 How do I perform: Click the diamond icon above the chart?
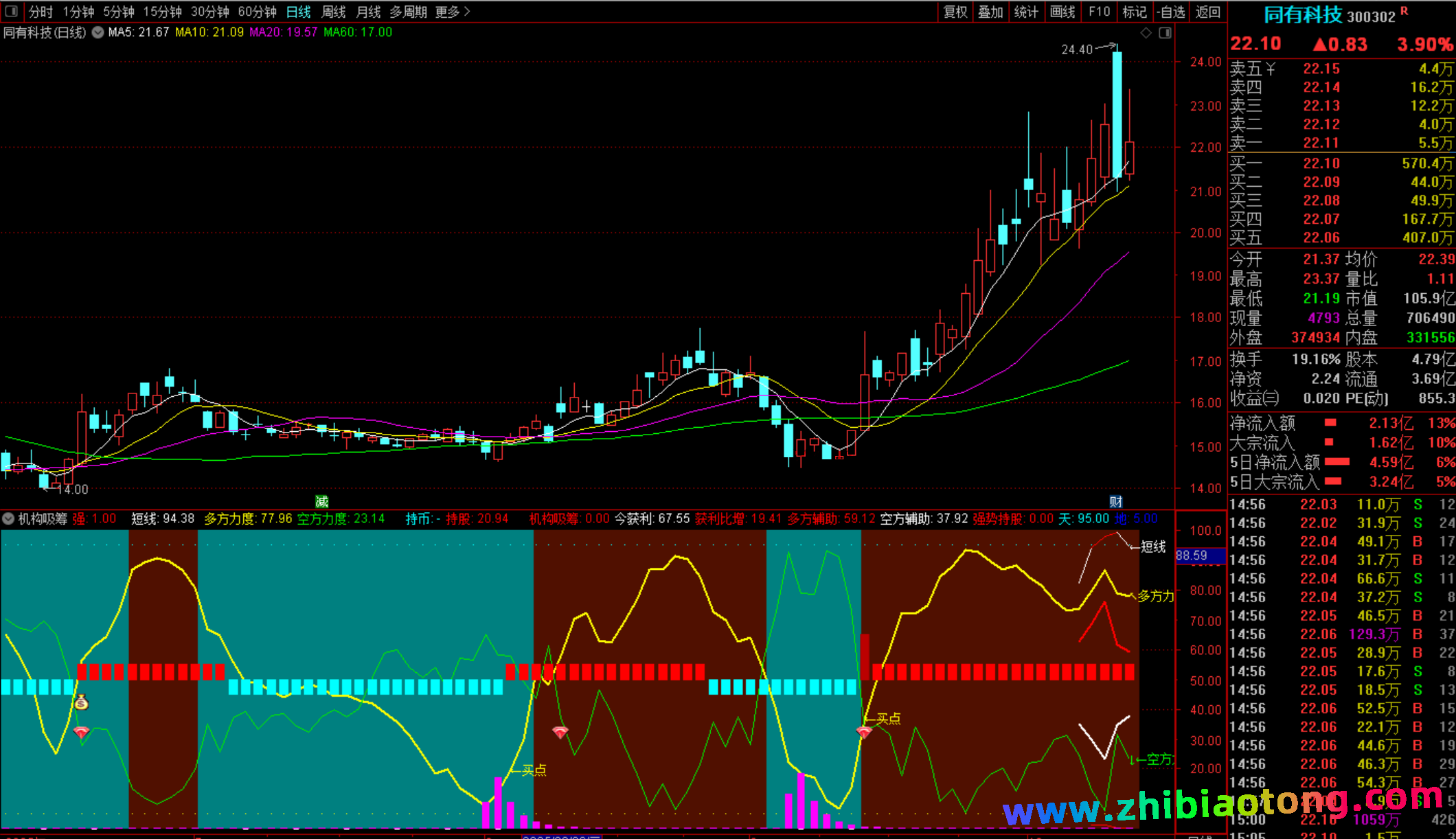tap(1146, 33)
